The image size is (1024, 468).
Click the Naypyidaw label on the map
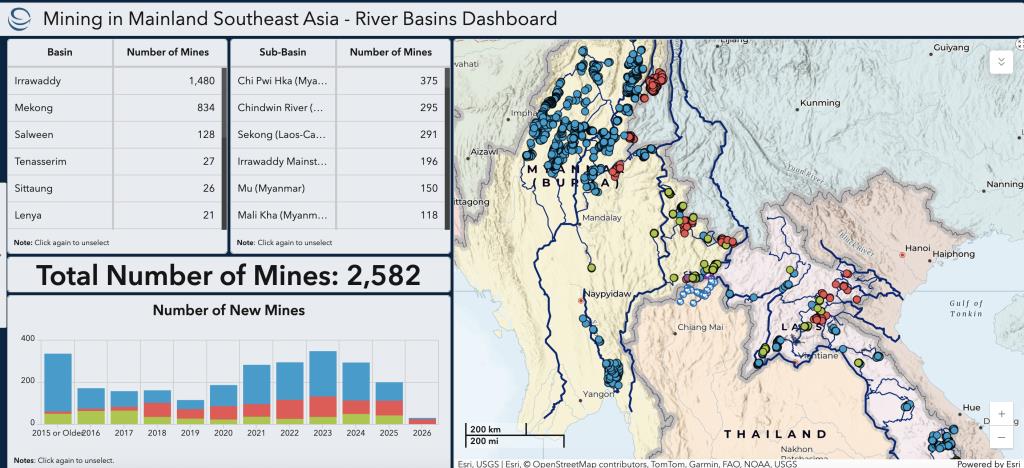pyautogui.click(x=607, y=294)
